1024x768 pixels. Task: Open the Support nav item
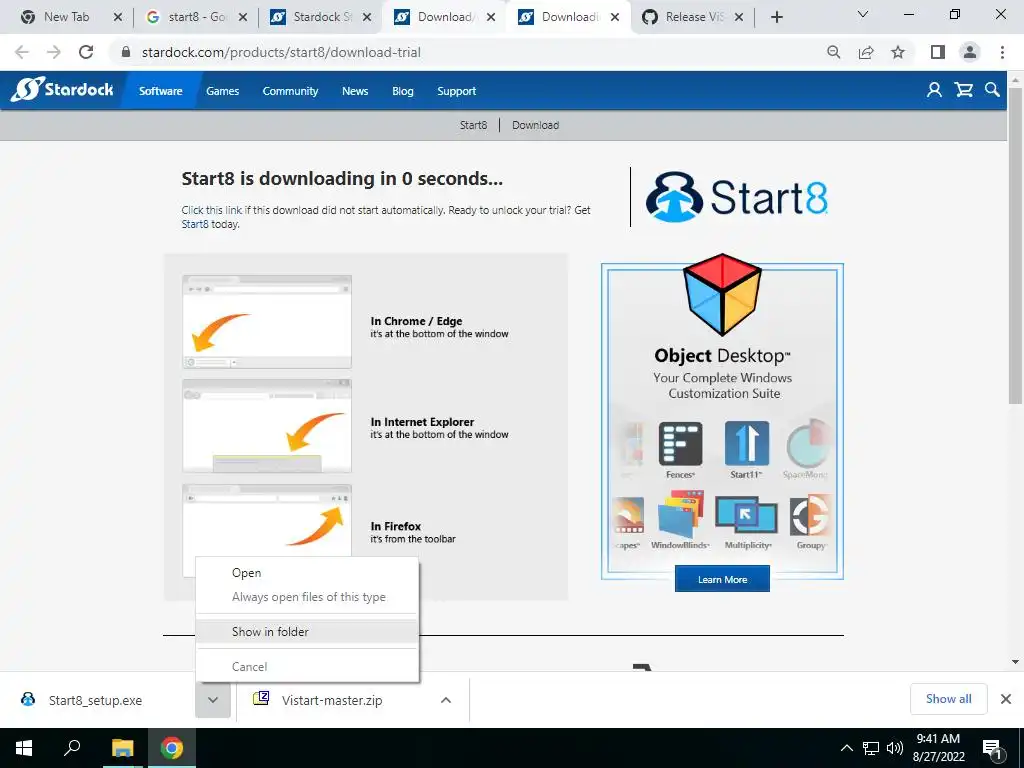pos(456,91)
